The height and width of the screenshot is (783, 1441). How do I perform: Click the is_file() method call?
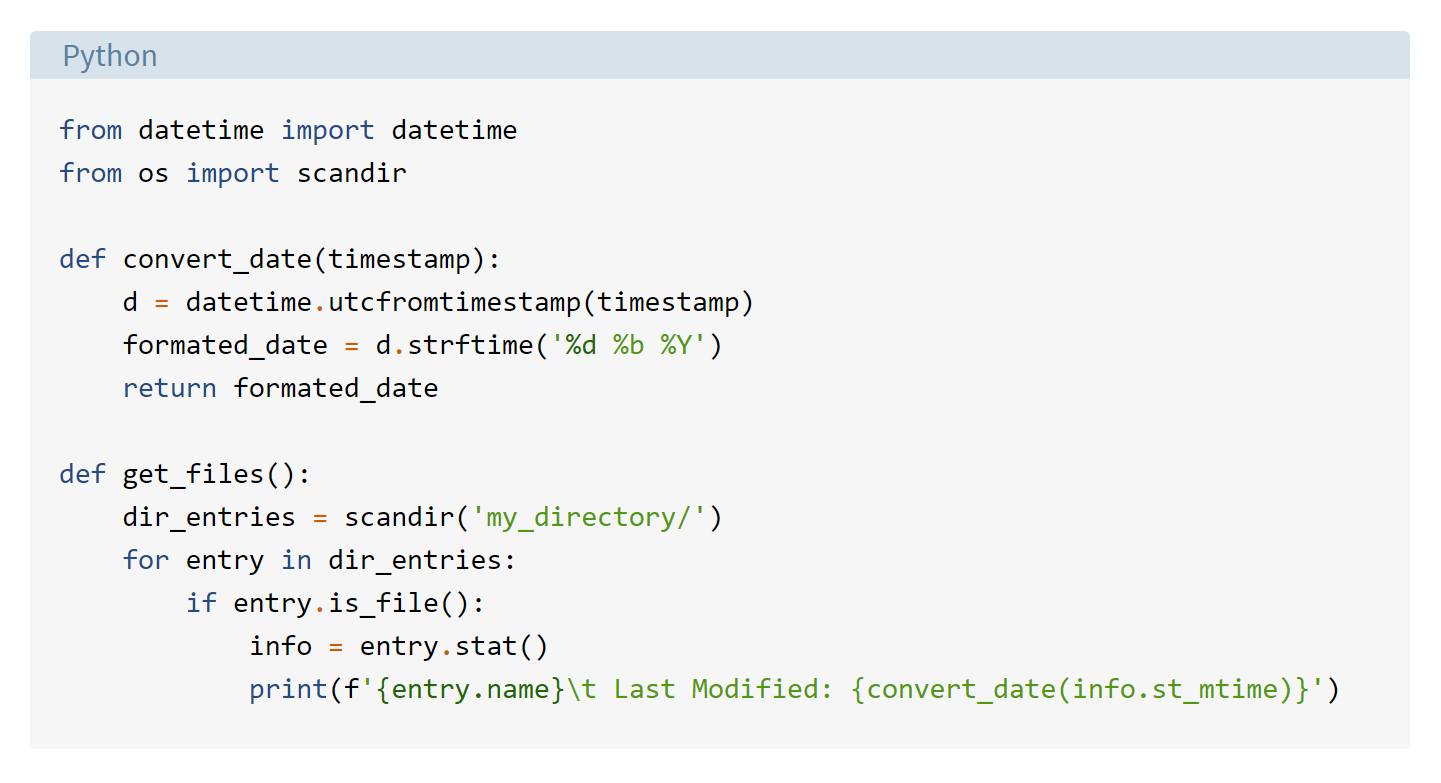(398, 603)
